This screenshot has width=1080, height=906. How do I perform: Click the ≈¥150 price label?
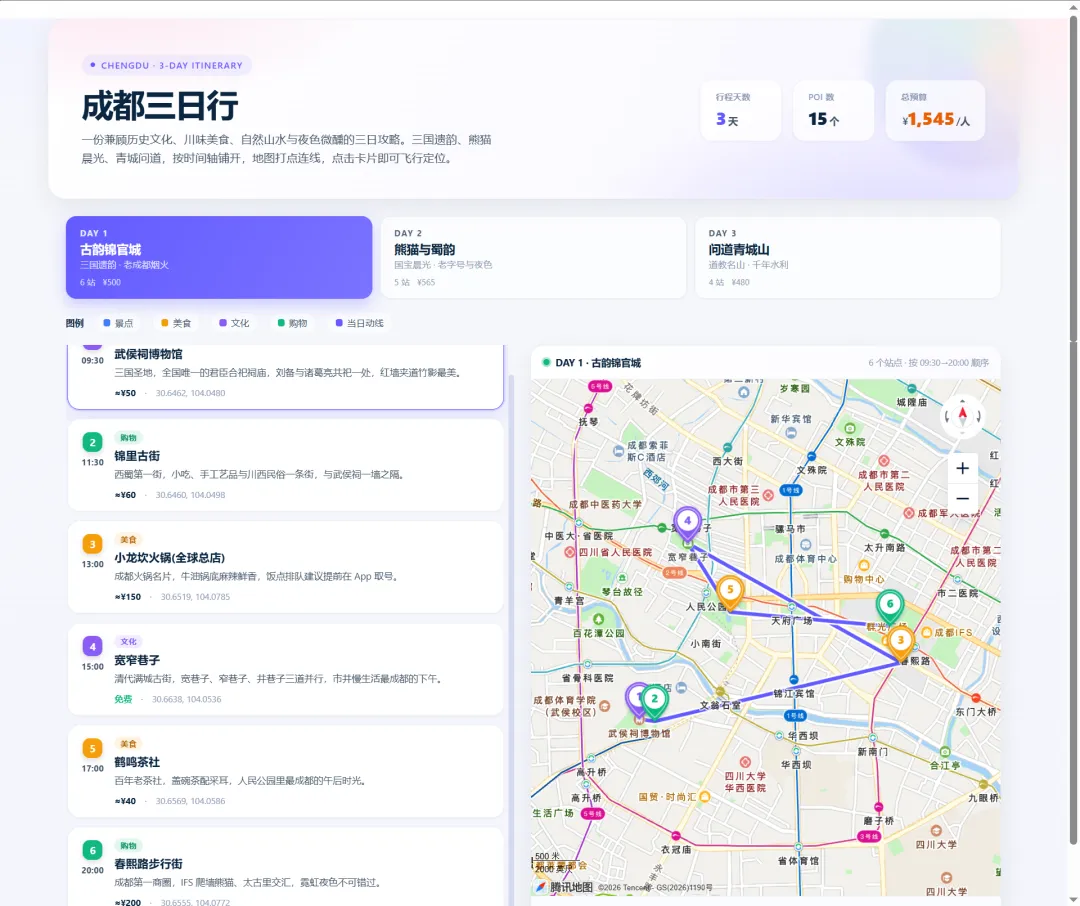point(127,597)
